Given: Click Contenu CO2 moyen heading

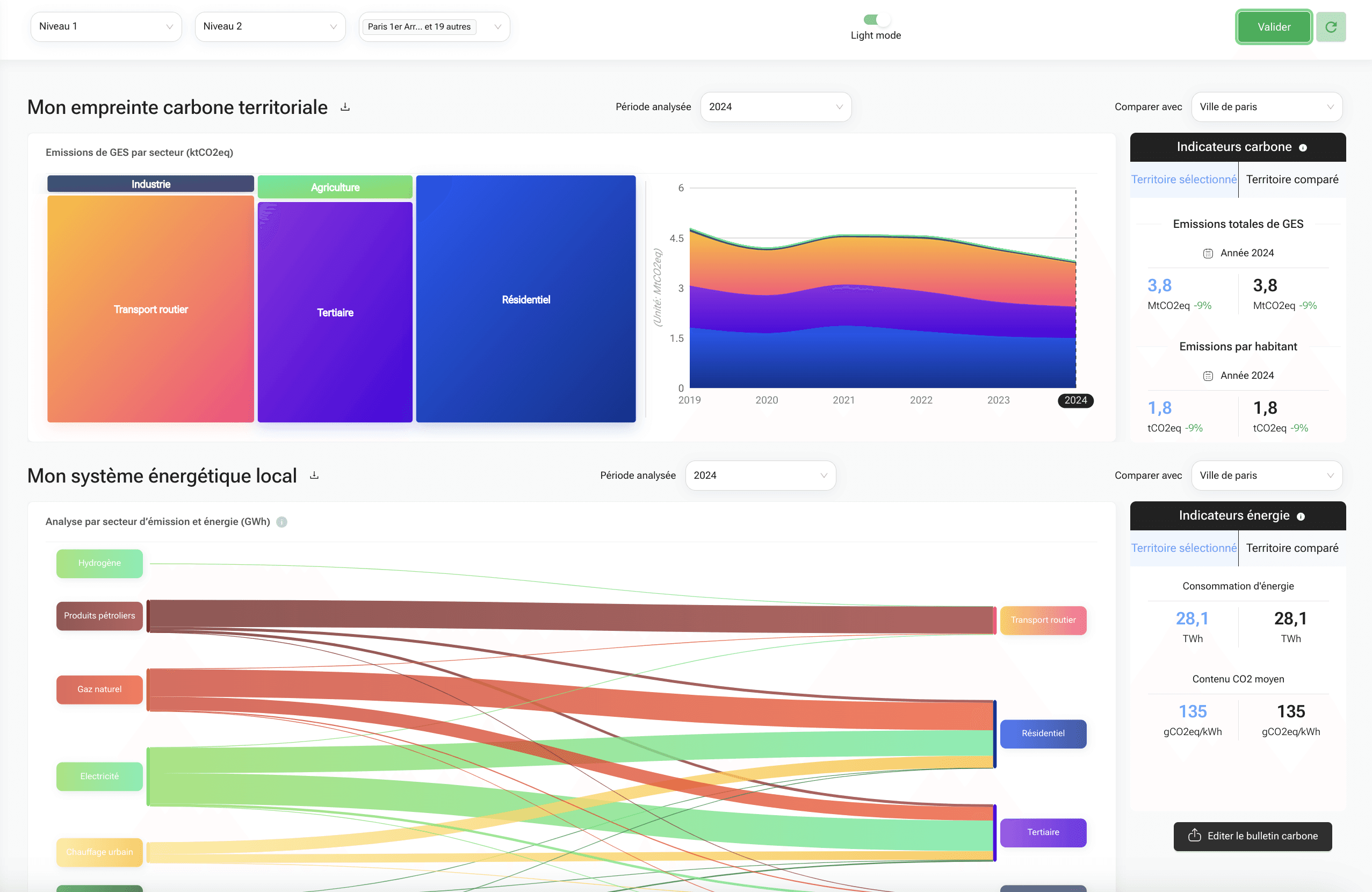Looking at the screenshot, I should click(1238, 679).
